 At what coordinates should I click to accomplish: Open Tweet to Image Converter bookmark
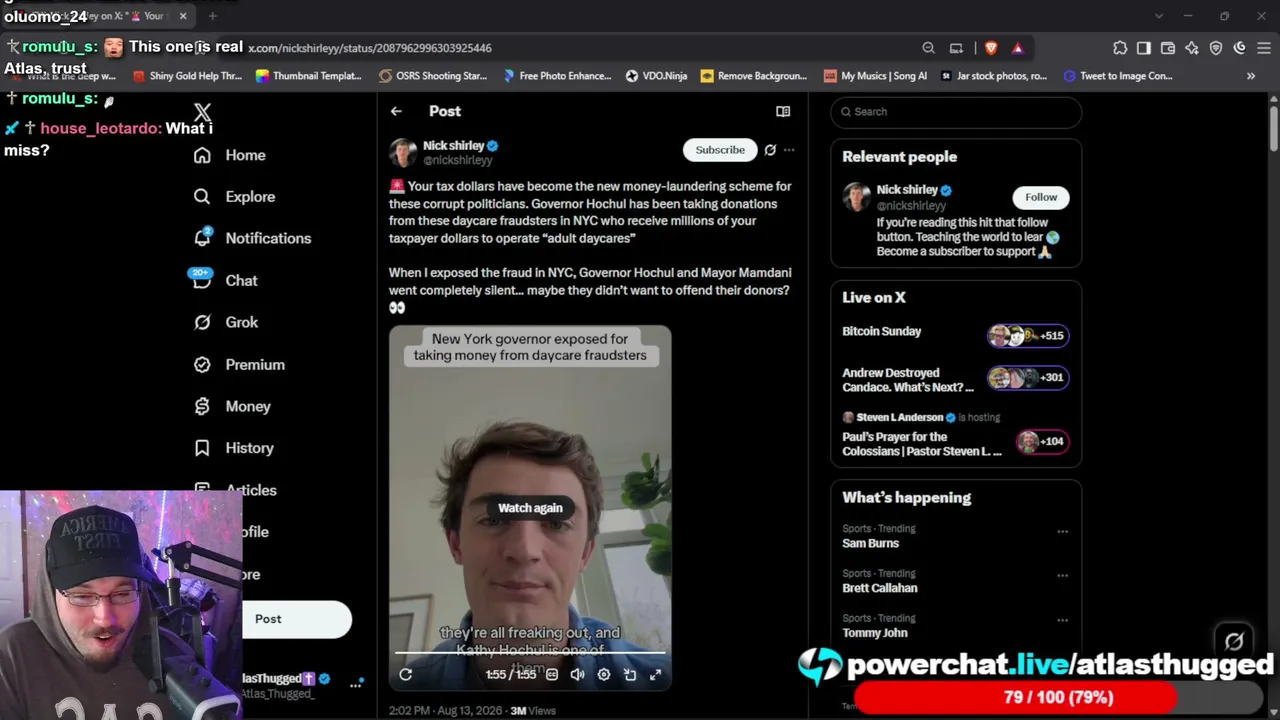pyautogui.click(x=1118, y=76)
